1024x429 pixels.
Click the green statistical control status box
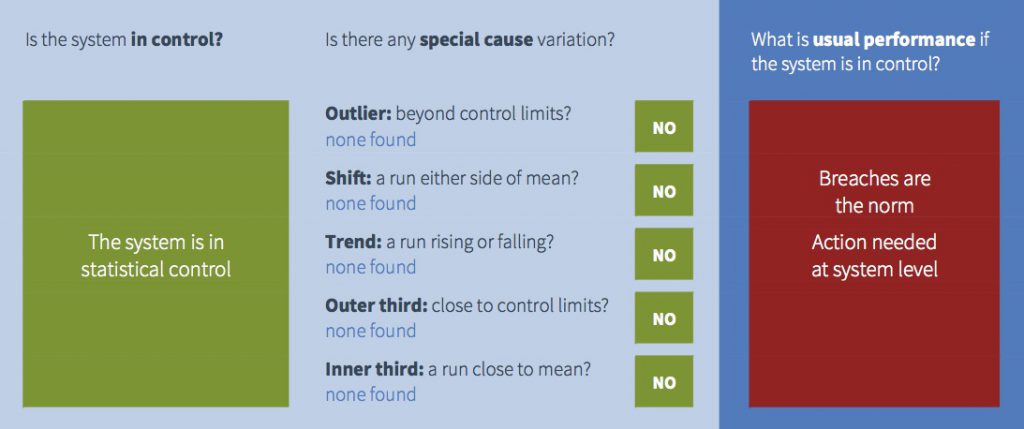click(155, 253)
